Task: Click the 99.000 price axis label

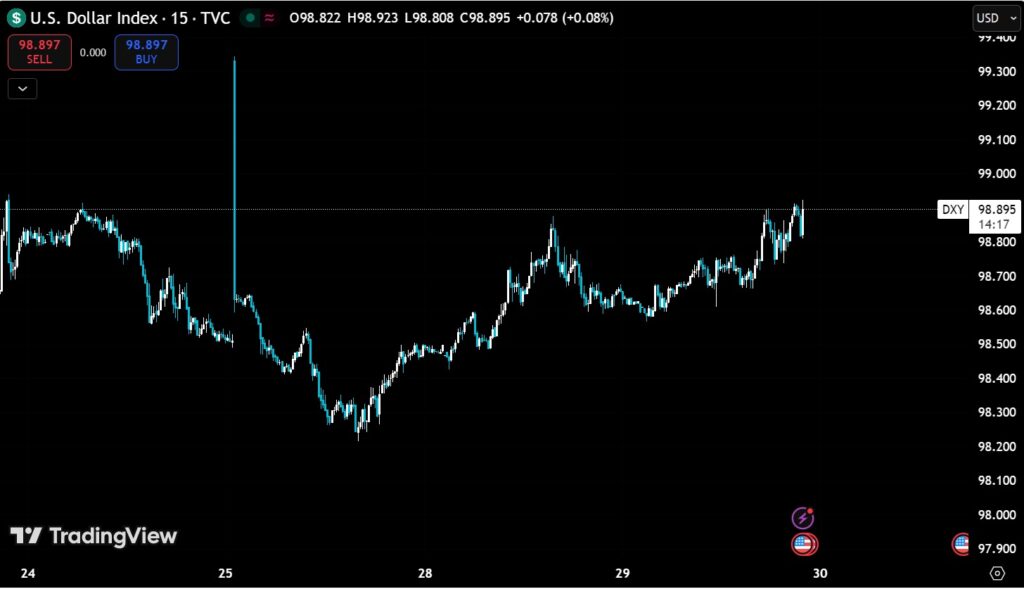Action: pos(997,174)
